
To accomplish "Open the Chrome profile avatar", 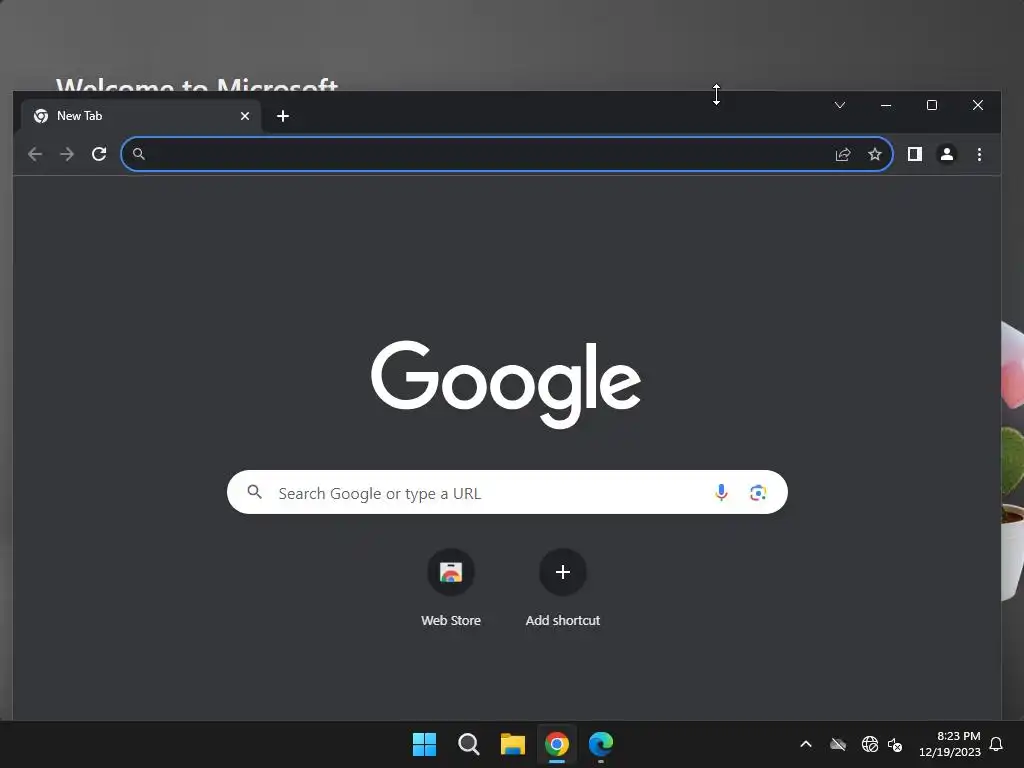I will click(946, 154).
